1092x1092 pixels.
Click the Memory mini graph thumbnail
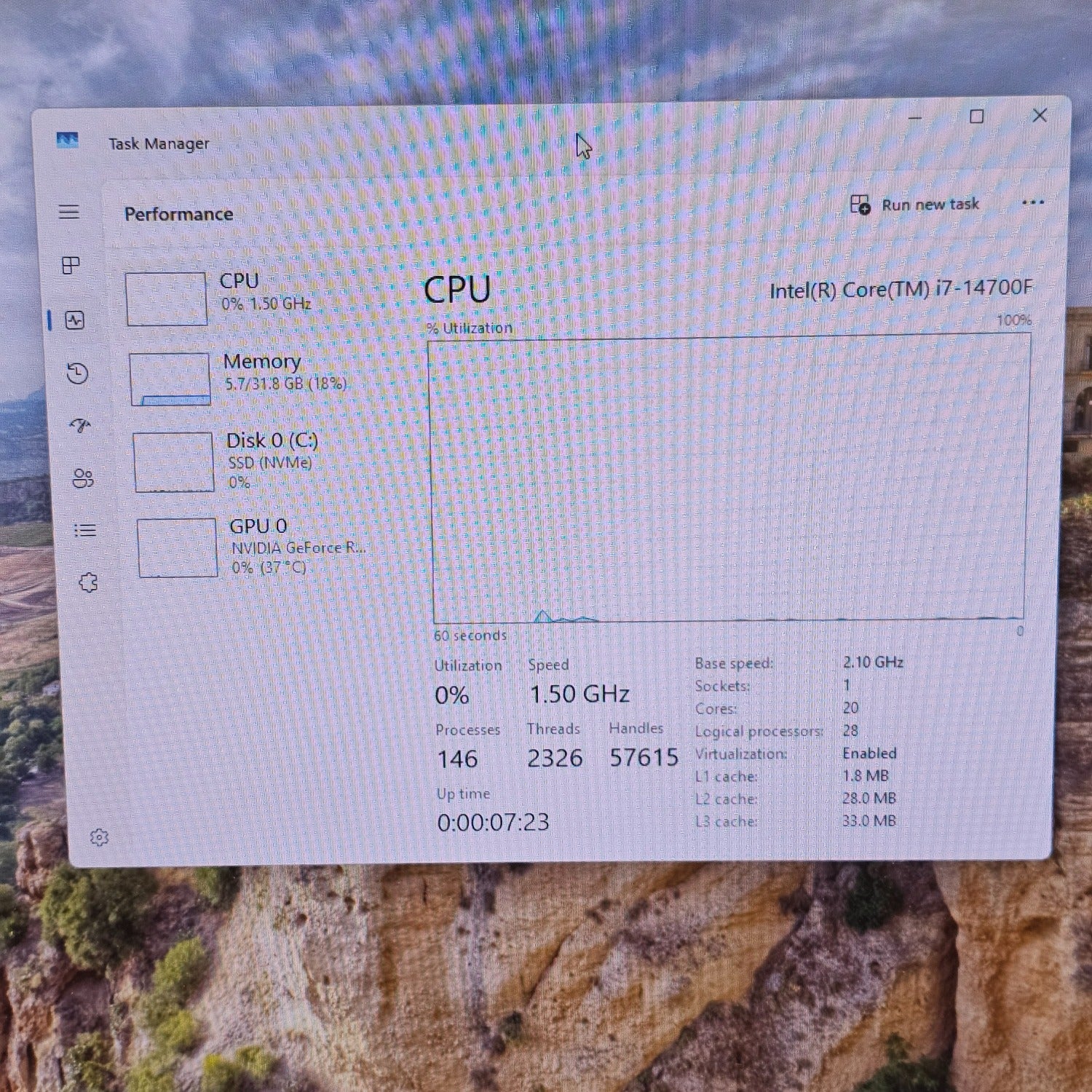click(170, 379)
